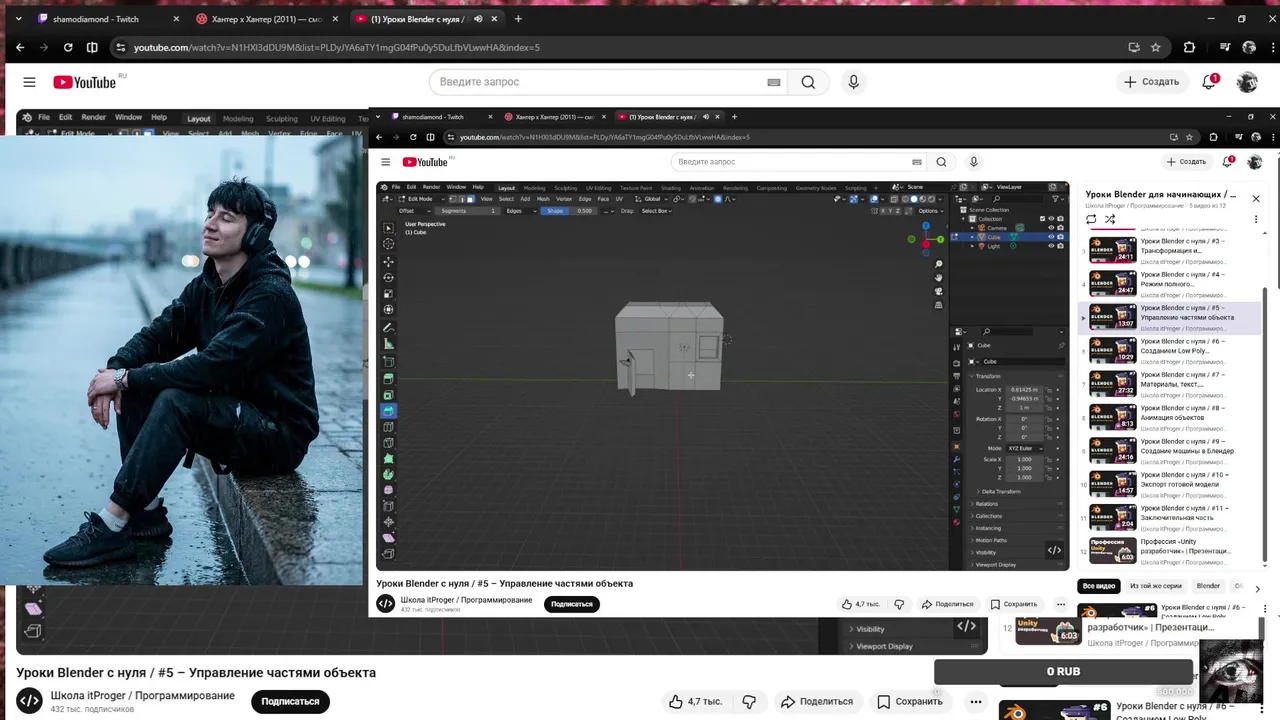This screenshot has height=720, width=1280.
Task: Choose the Spin tool in Blender's toolbar
Action: 388,475
